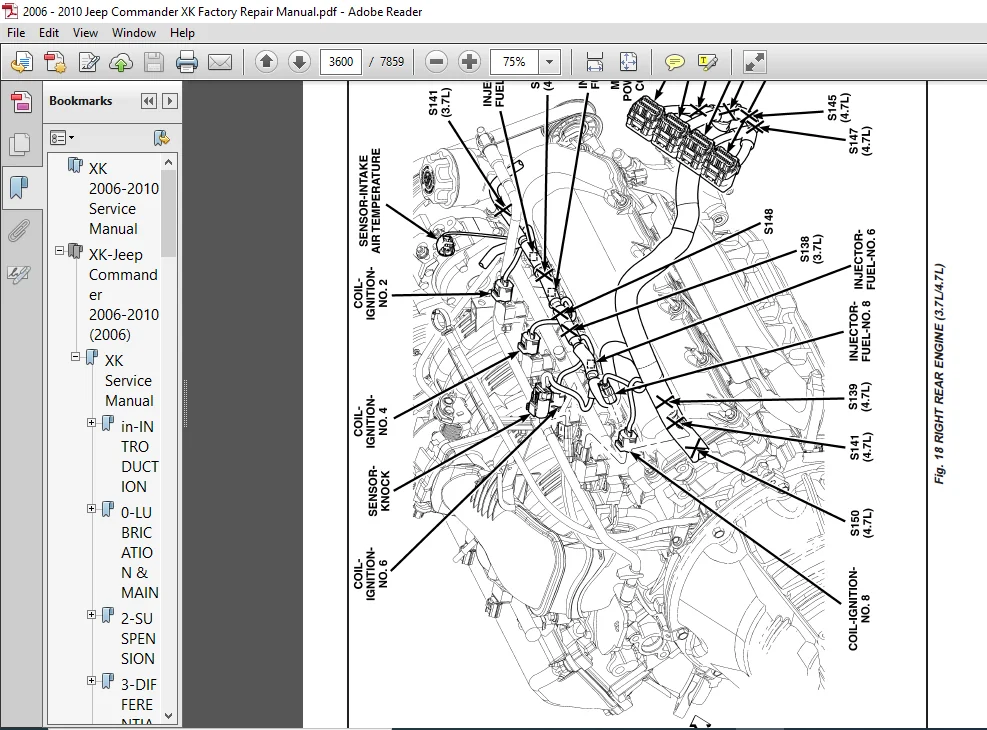The height and width of the screenshot is (730, 987).
Task: Select the highlight text tool
Action: click(708, 62)
